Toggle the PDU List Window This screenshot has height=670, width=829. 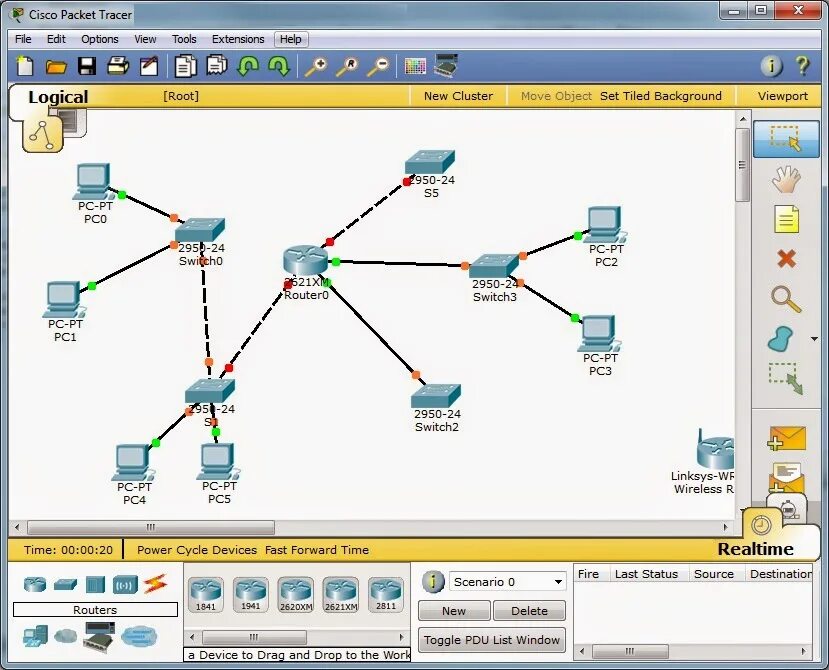[491, 640]
